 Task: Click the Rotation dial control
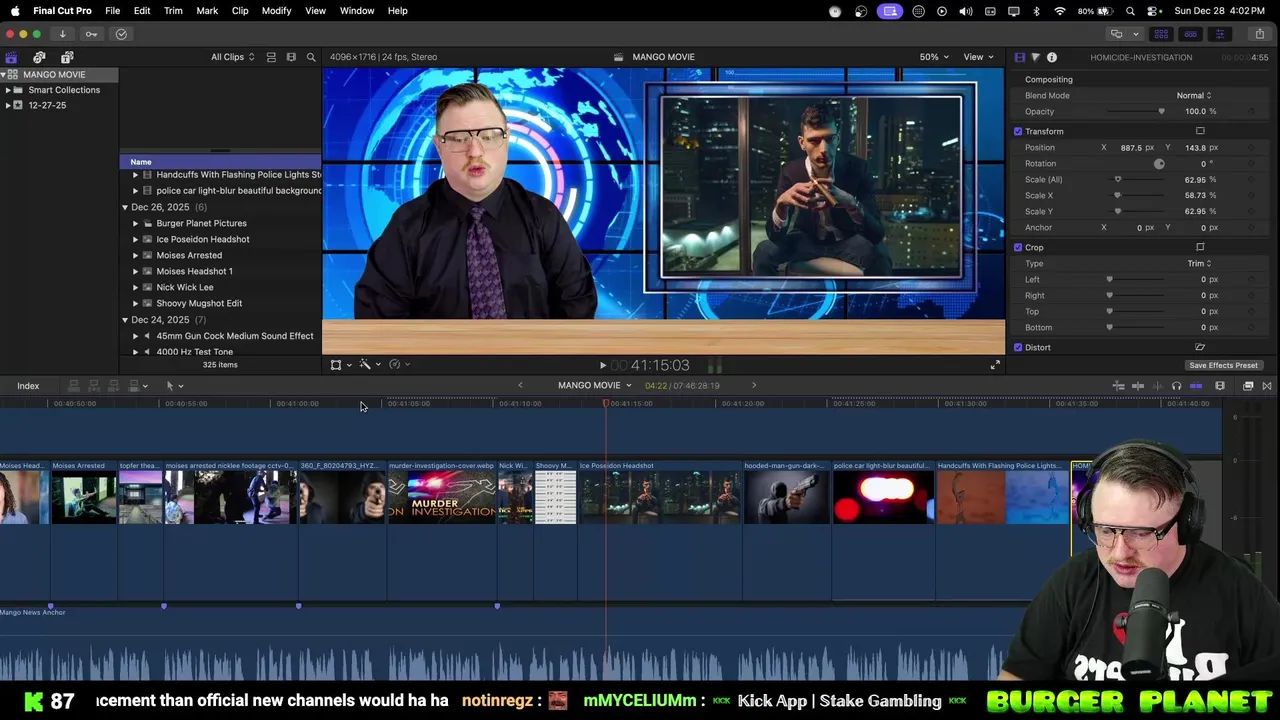point(1159,163)
